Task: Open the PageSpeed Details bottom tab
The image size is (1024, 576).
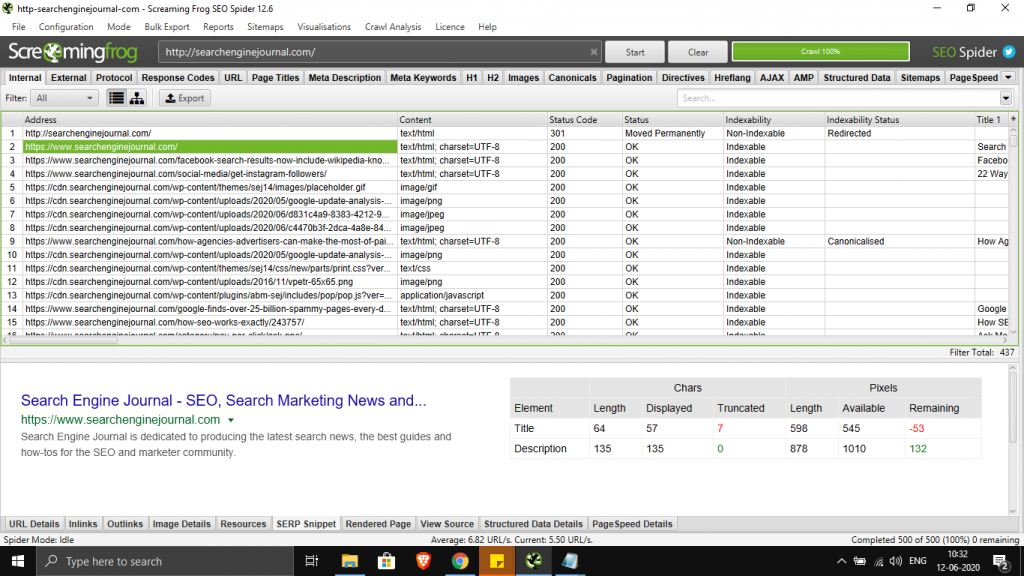Action: 632,524
